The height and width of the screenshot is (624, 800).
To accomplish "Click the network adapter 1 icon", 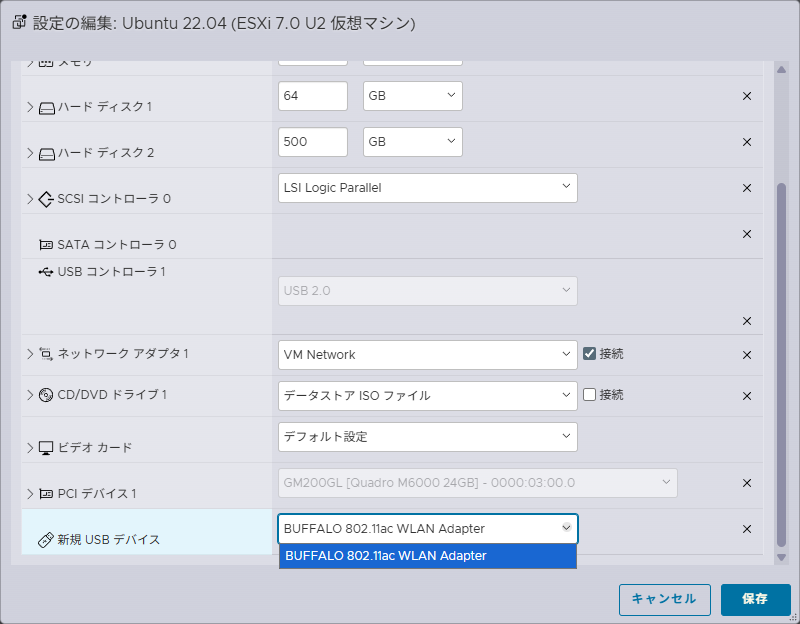I will coord(46,354).
